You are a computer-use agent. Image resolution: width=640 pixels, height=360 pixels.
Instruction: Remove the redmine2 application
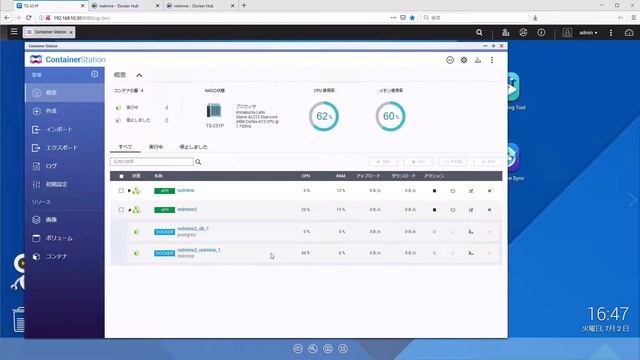click(489, 210)
